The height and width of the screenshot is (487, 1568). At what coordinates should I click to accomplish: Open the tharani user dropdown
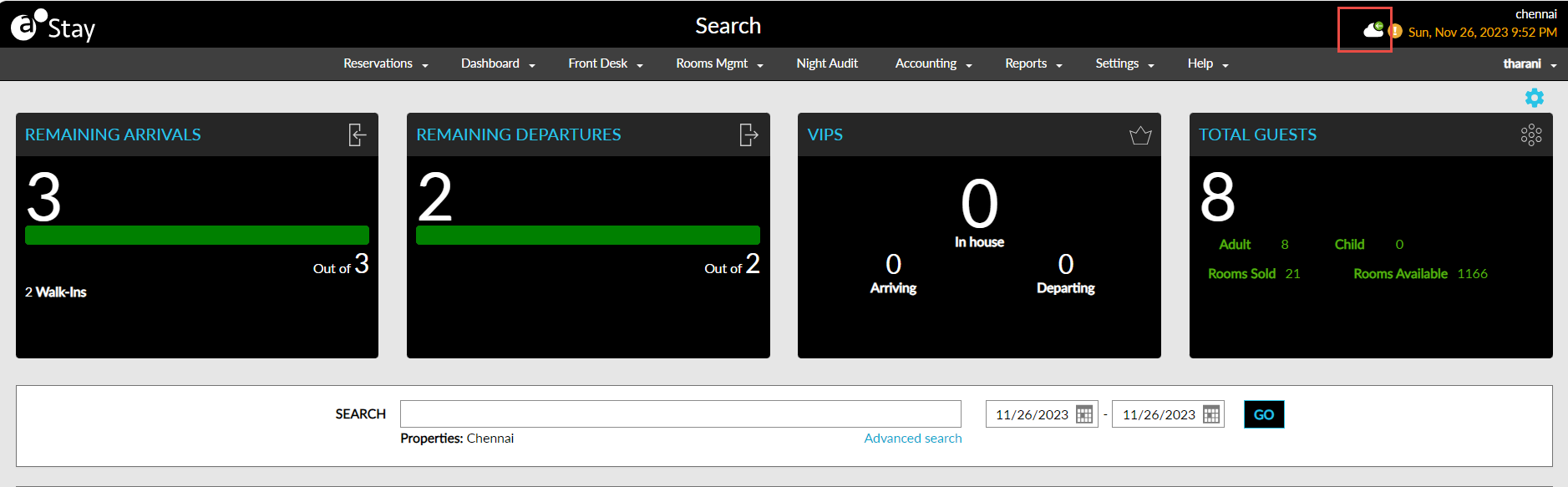(x=1529, y=63)
